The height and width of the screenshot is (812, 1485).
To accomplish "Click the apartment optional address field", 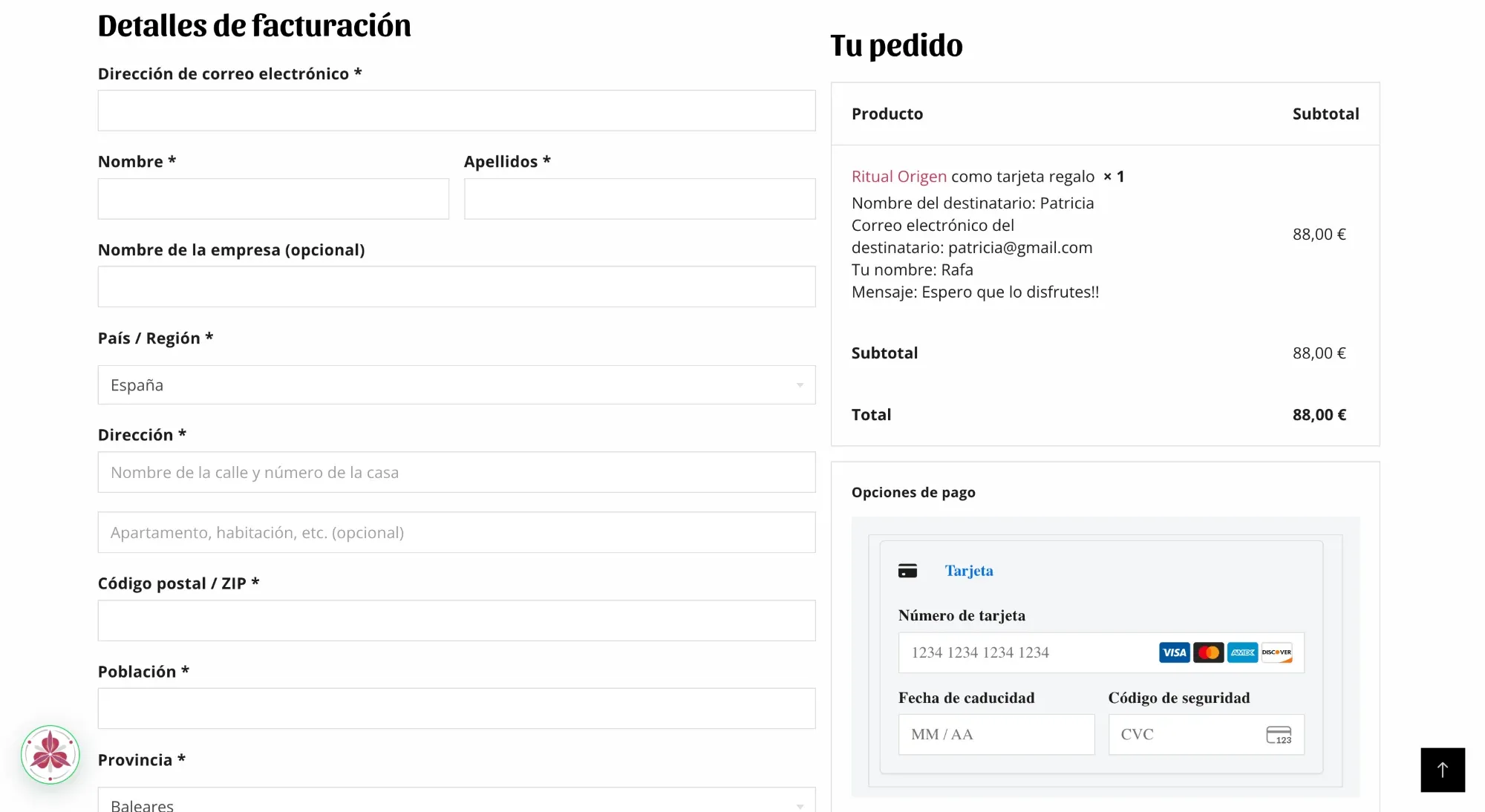I will tap(457, 532).
